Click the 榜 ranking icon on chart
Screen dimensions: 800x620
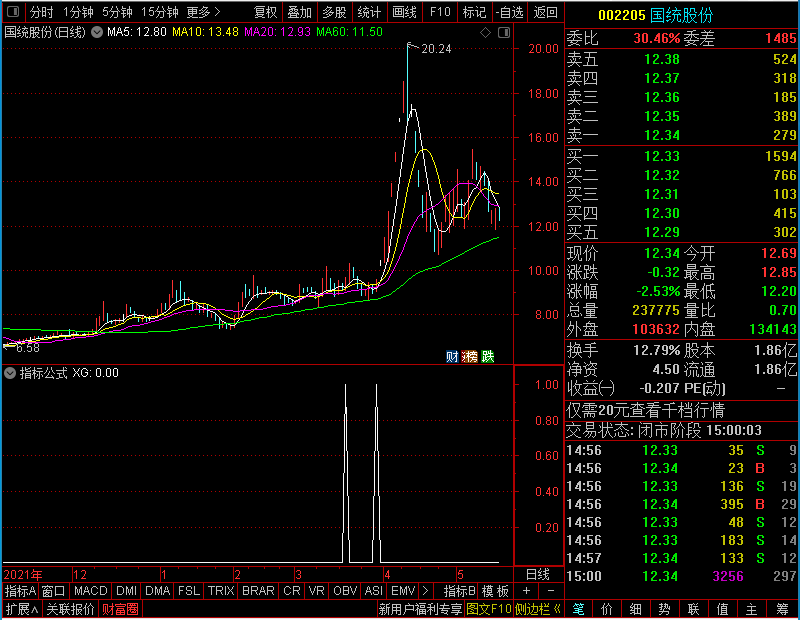point(469,356)
